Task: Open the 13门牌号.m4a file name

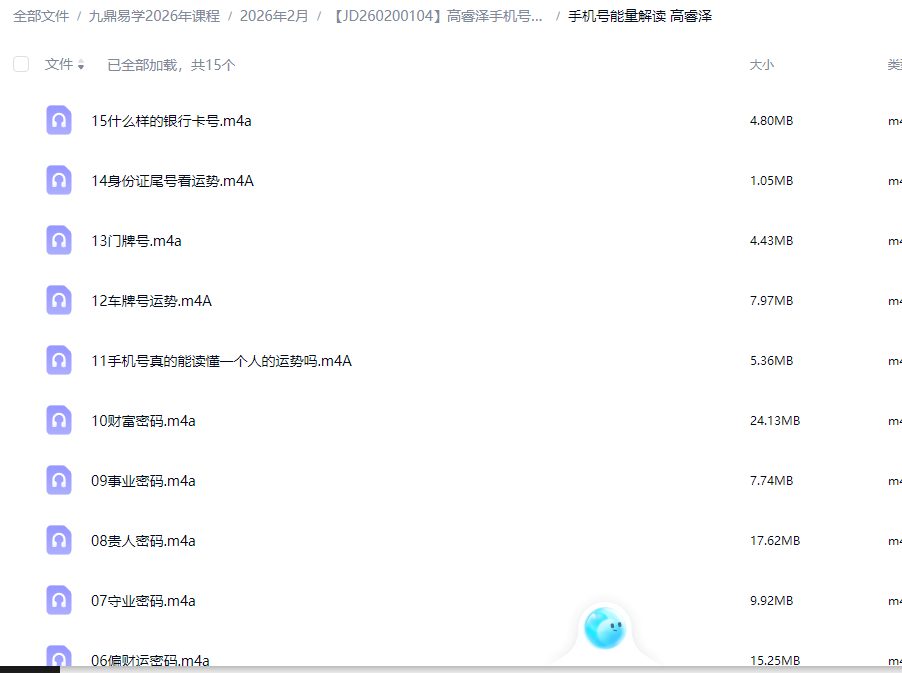Action: coord(136,241)
